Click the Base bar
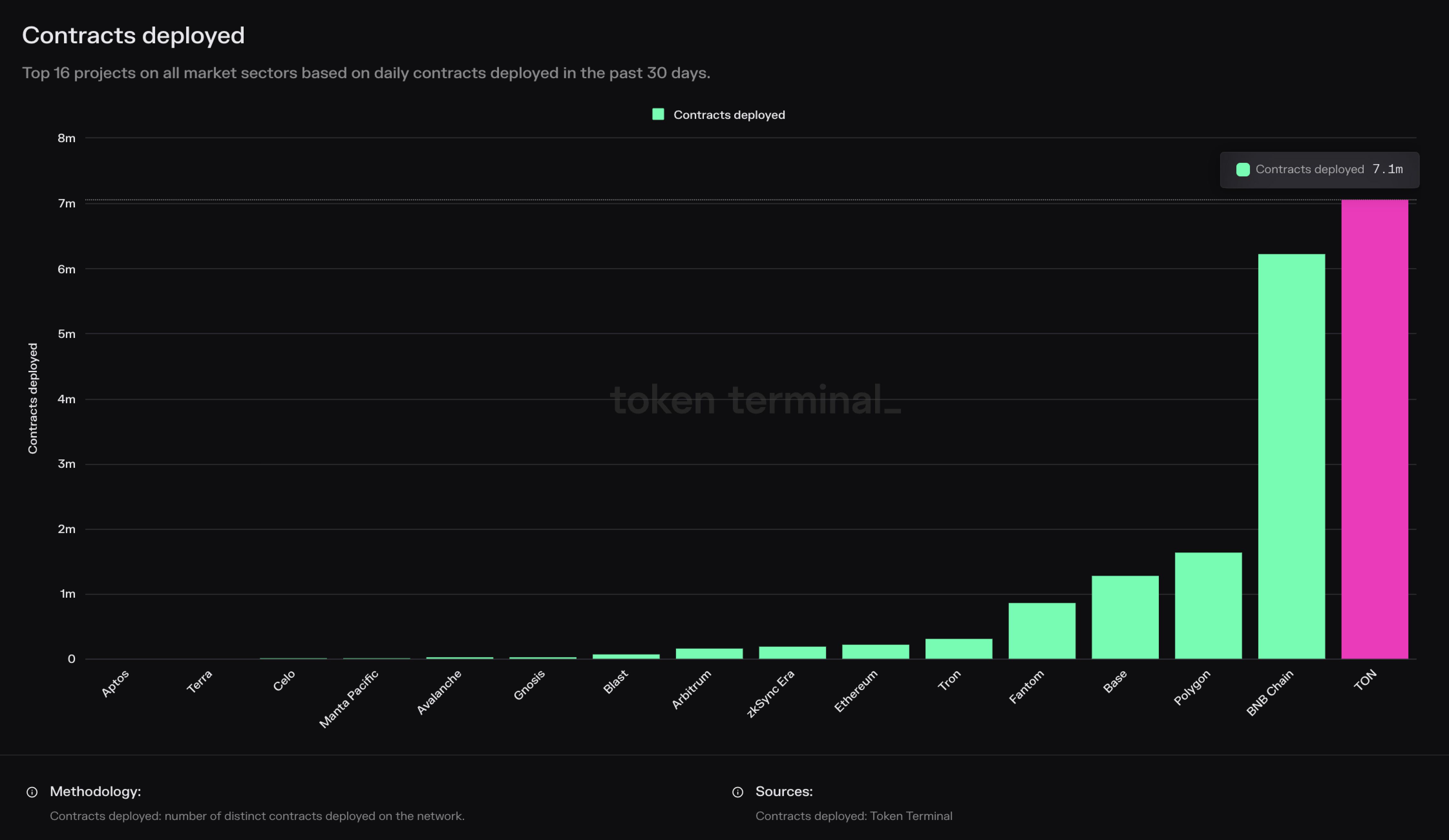This screenshot has width=1449, height=840. (x=1125, y=617)
